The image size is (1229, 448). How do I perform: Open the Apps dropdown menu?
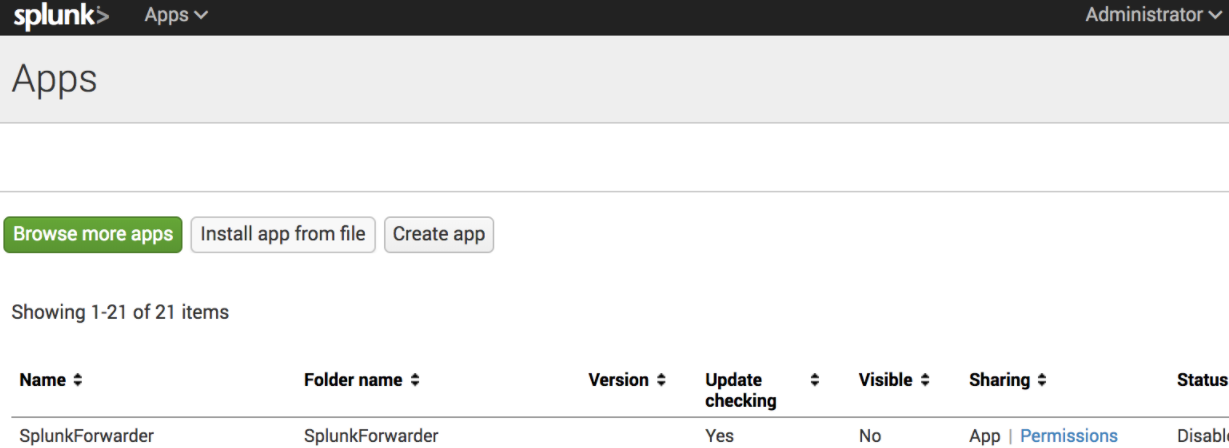pos(176,16)
